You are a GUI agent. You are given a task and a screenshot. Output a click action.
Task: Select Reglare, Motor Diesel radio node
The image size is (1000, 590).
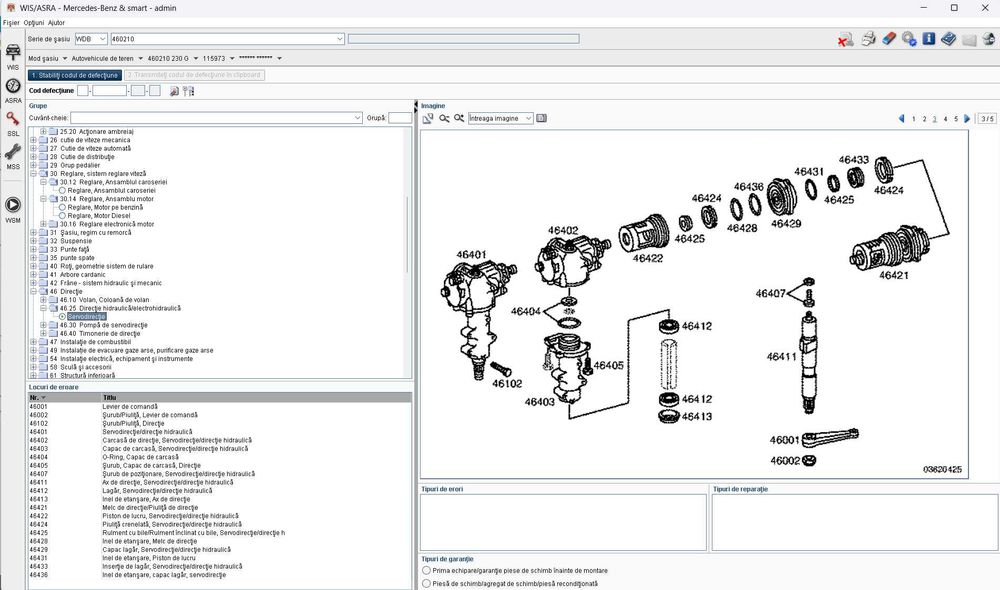[62, 216]
